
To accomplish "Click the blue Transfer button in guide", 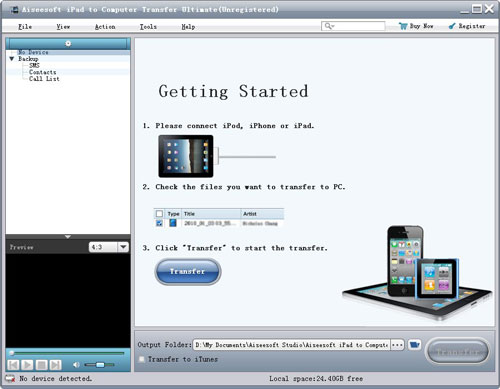I will click(188, 271).
